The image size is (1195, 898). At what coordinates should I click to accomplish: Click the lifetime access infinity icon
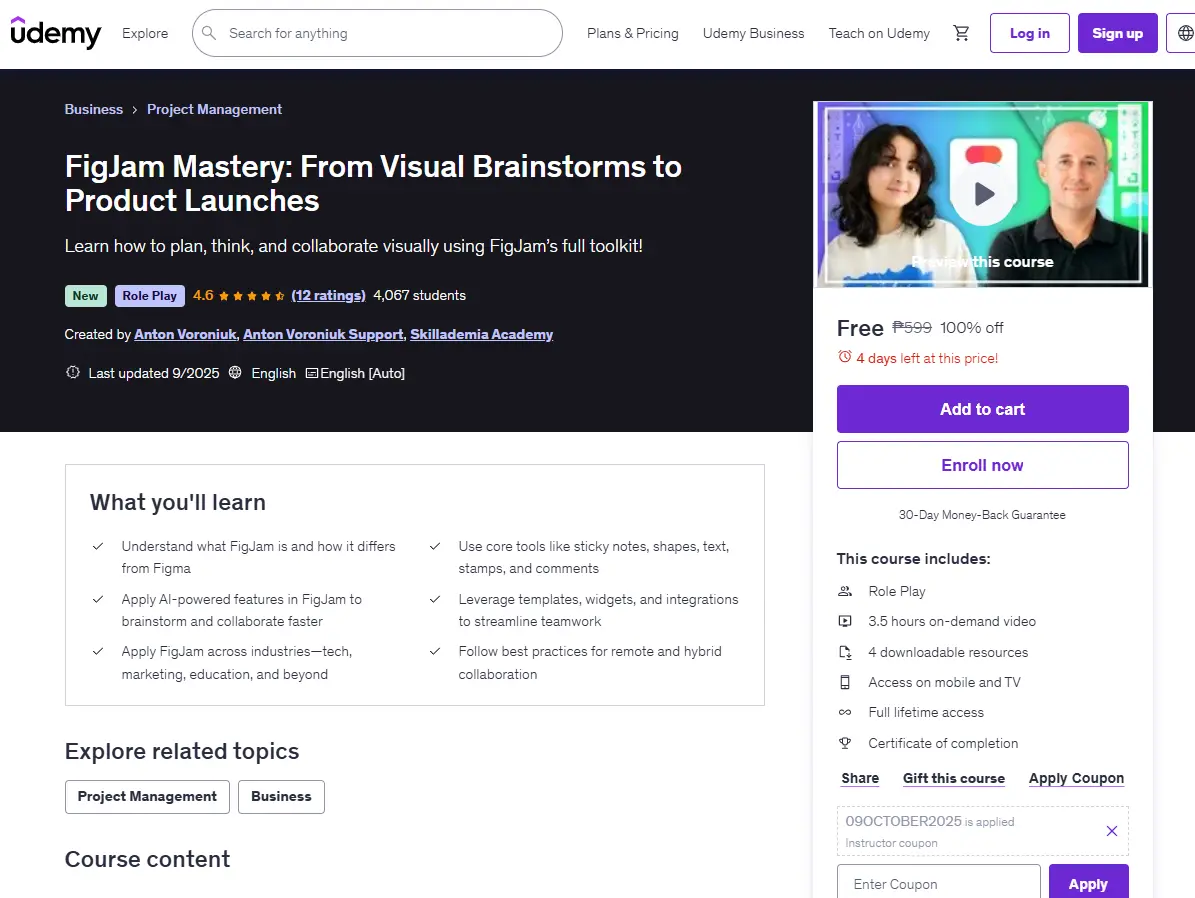[x=845, y=713]
